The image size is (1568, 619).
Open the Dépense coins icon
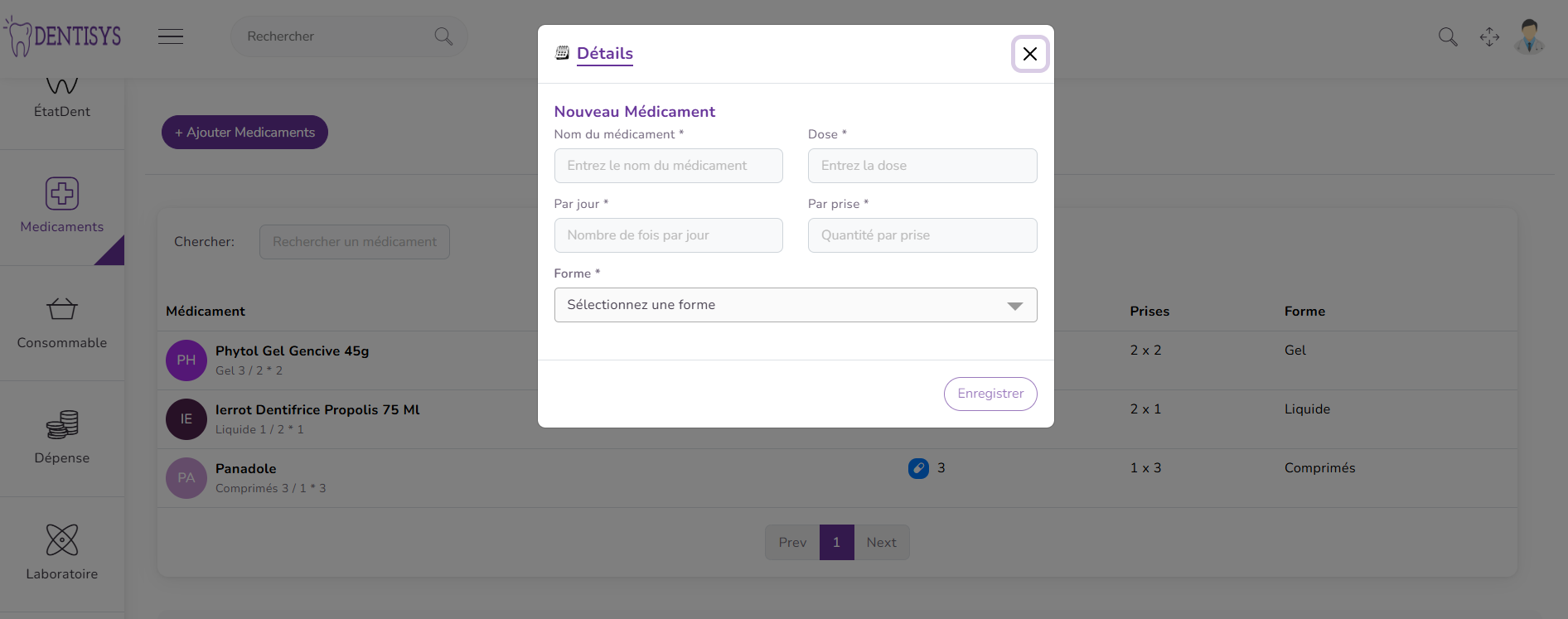(x=62, y=424)
